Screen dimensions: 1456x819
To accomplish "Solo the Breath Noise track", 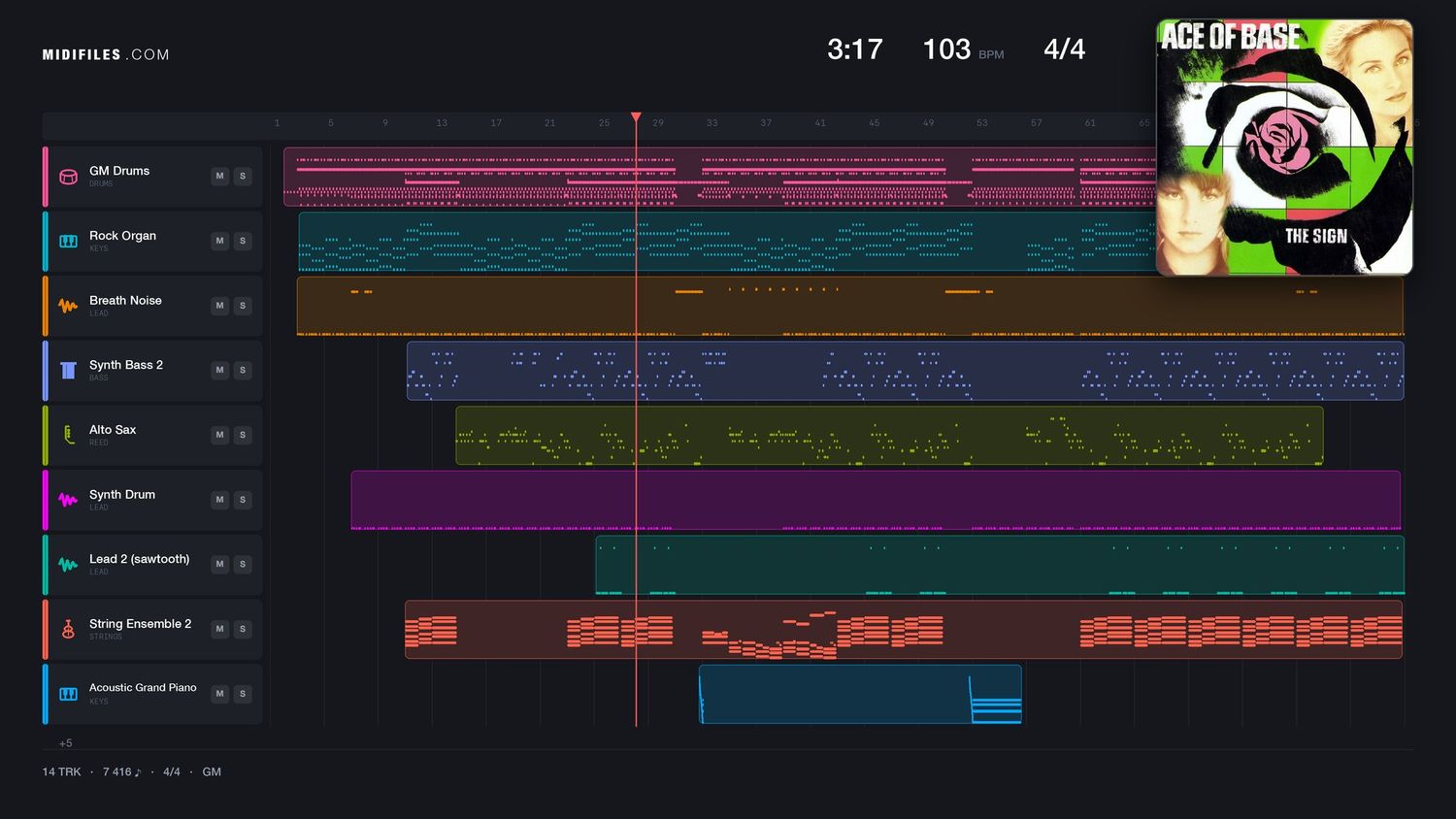I will 243,306.
